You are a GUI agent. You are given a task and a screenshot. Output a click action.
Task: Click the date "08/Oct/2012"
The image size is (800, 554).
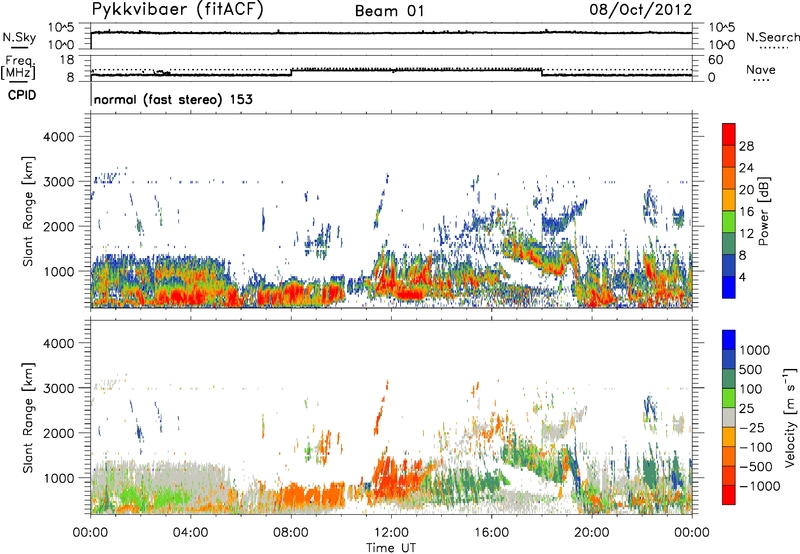point(641,10)
